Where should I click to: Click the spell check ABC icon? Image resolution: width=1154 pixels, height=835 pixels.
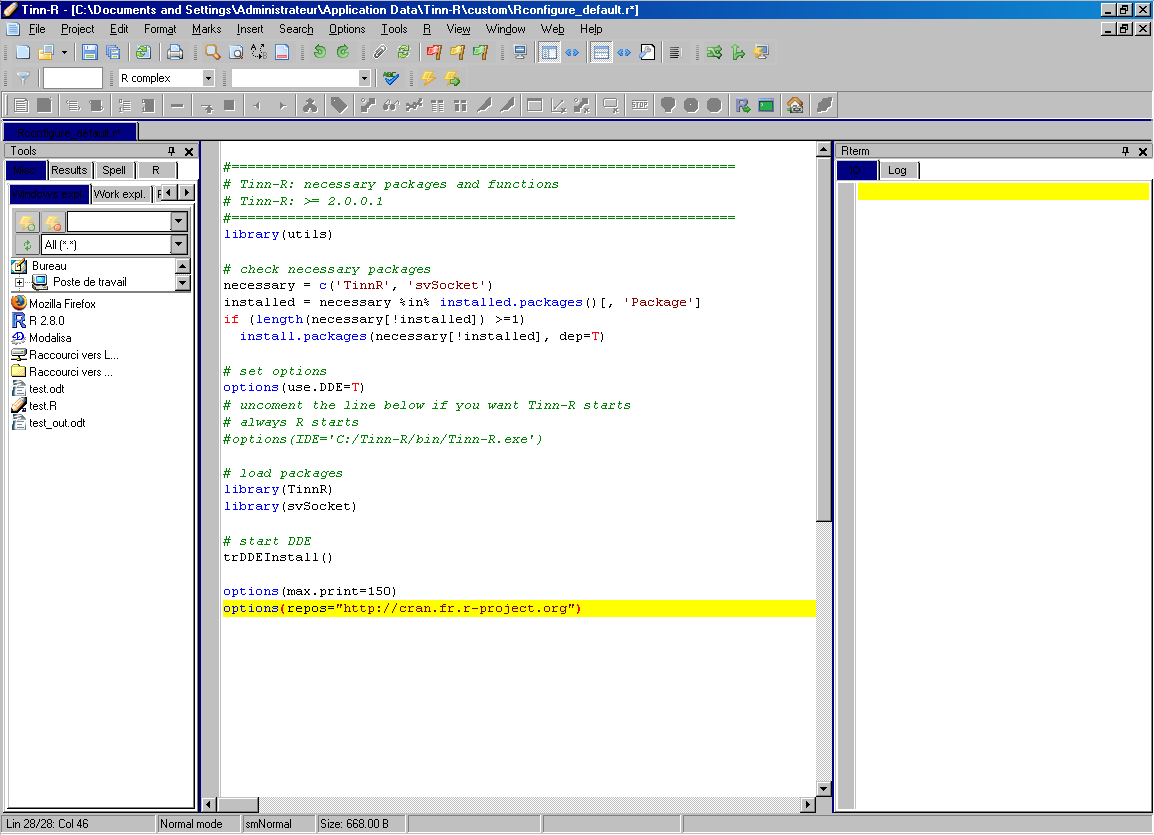391,78
